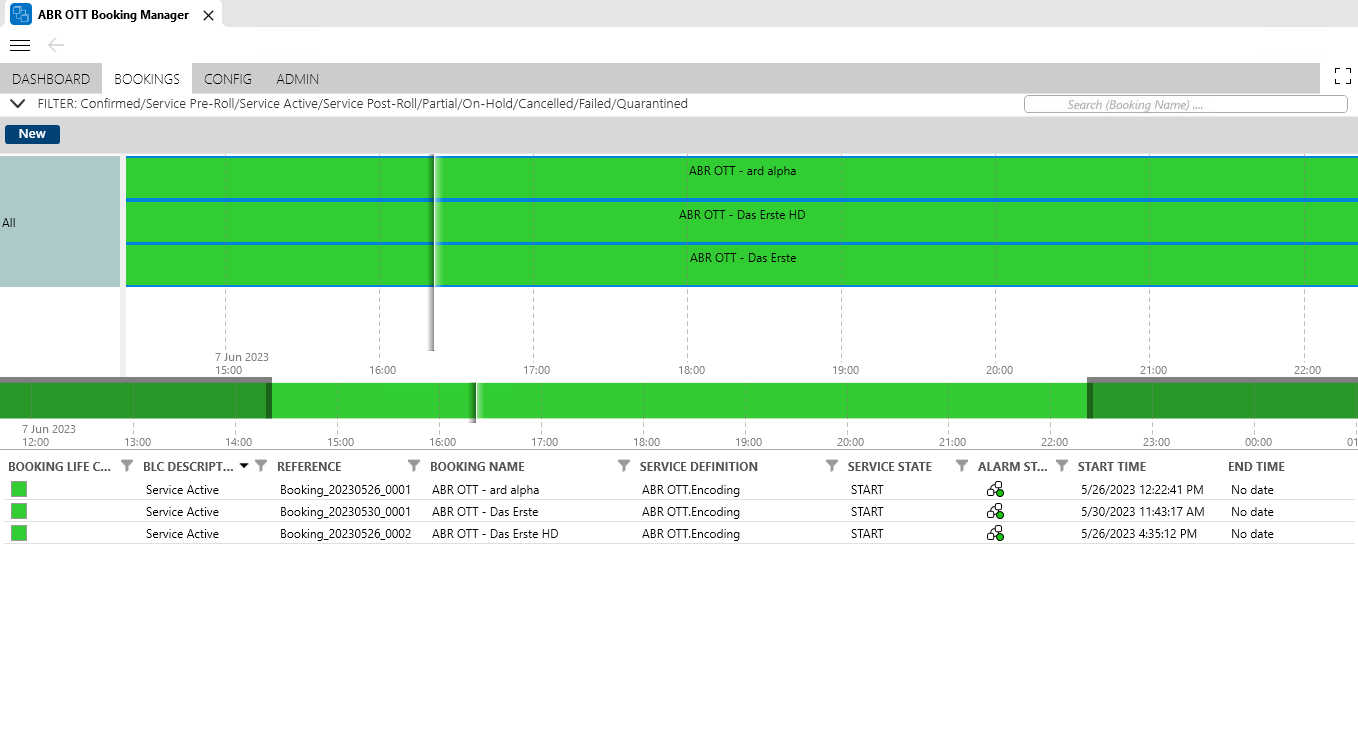Switch to the DASHBOARD tab

click(x=51, y=79)
